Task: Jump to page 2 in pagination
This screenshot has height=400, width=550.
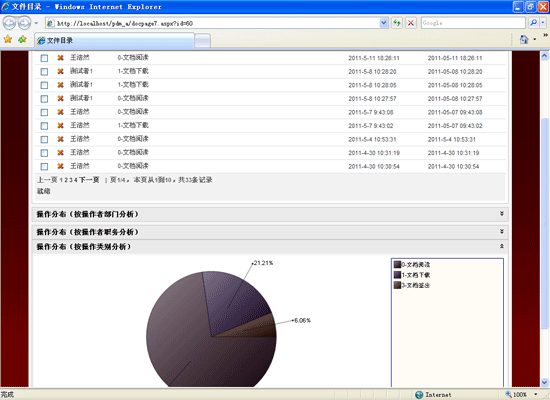Action: [x=66, y=180]
